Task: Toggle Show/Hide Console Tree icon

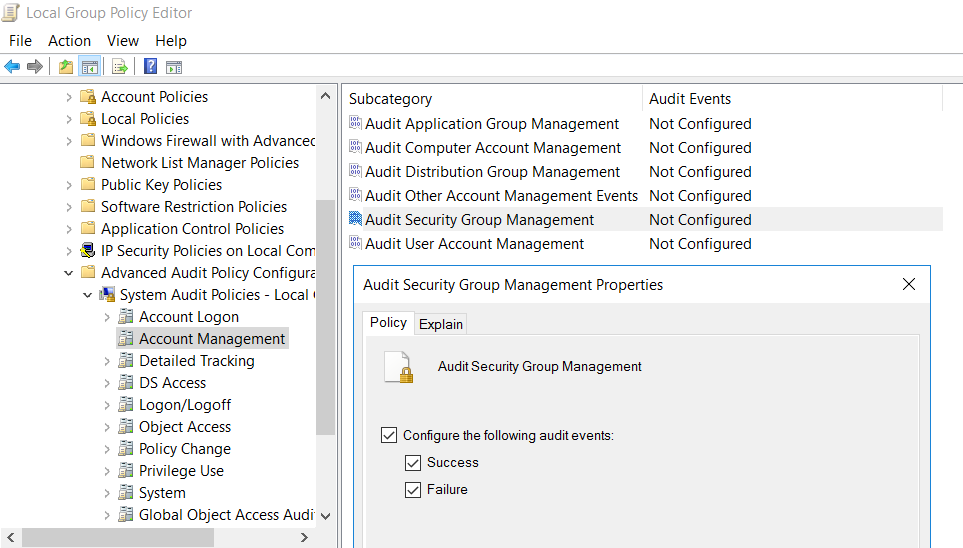Action: click(90, 67)
